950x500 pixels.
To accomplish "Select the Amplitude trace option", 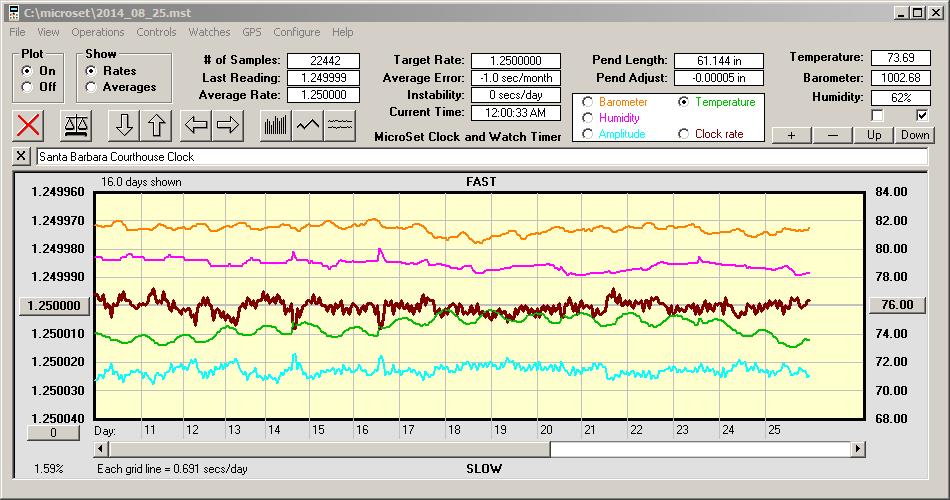I will pos(587,134).
